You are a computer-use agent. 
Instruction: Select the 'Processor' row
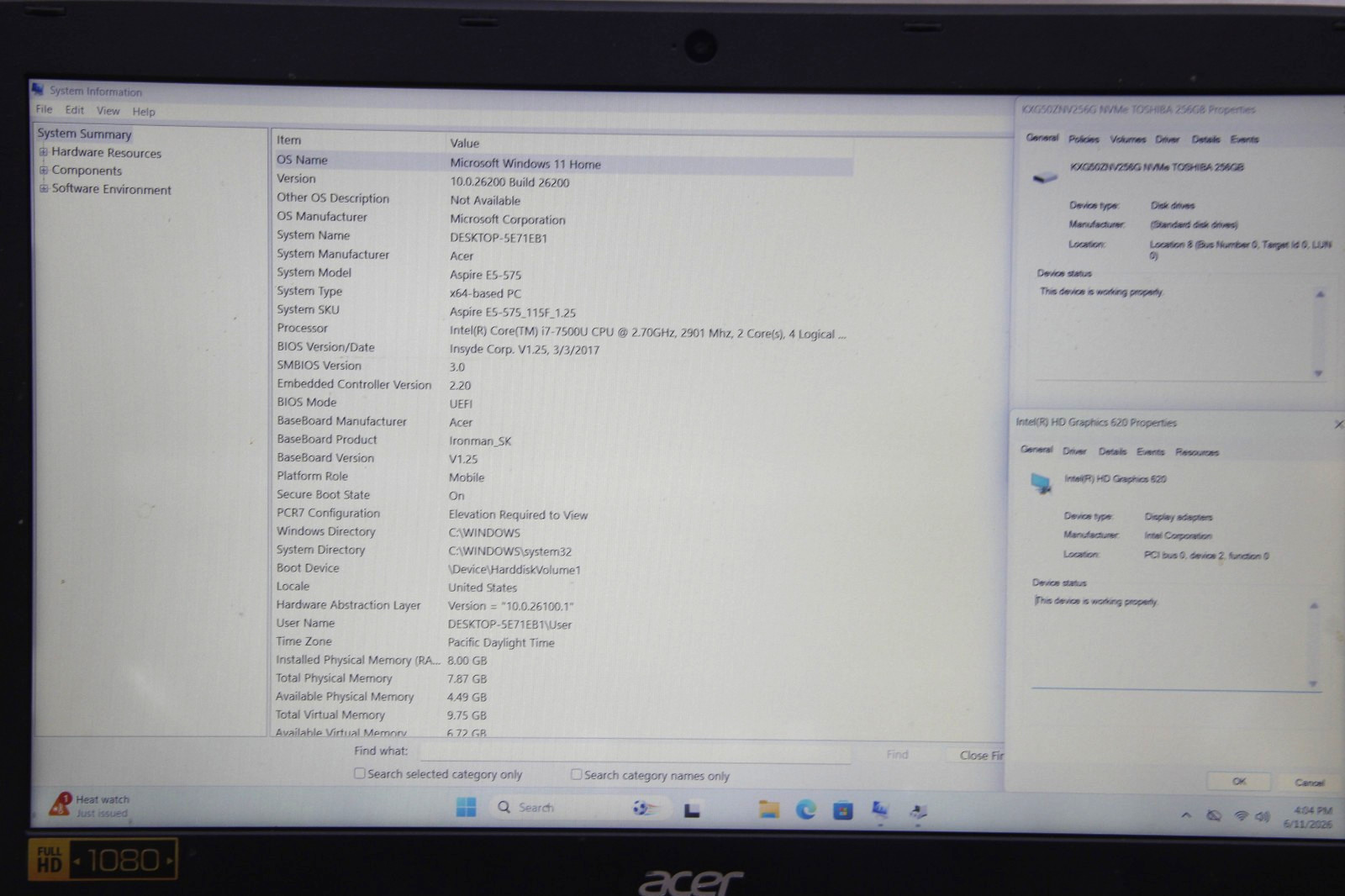pyautogui.click(x=563, y=330)
